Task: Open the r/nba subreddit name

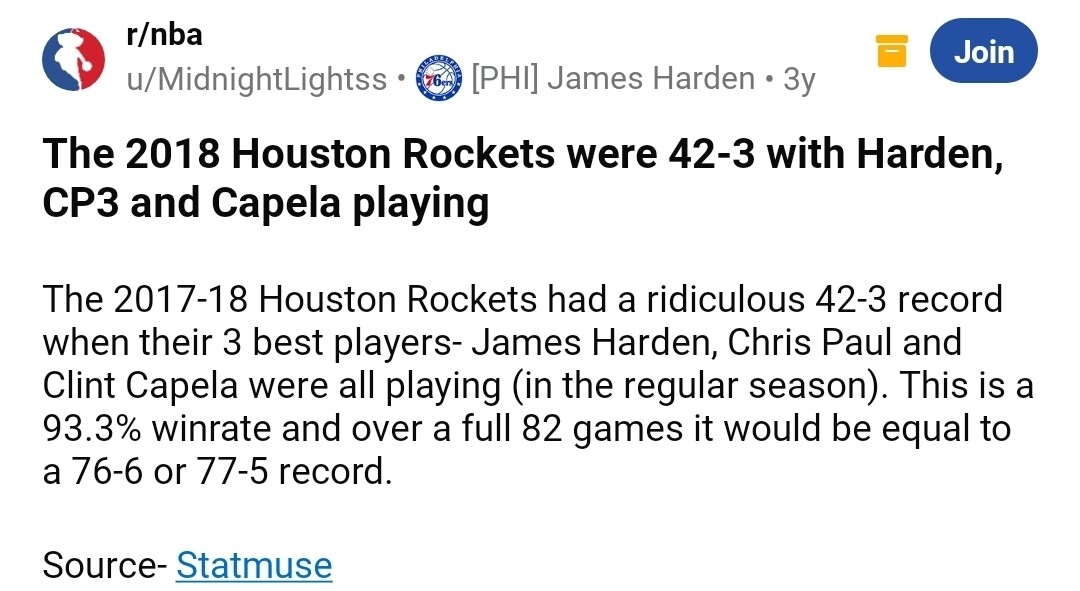Action: point(164,36)
